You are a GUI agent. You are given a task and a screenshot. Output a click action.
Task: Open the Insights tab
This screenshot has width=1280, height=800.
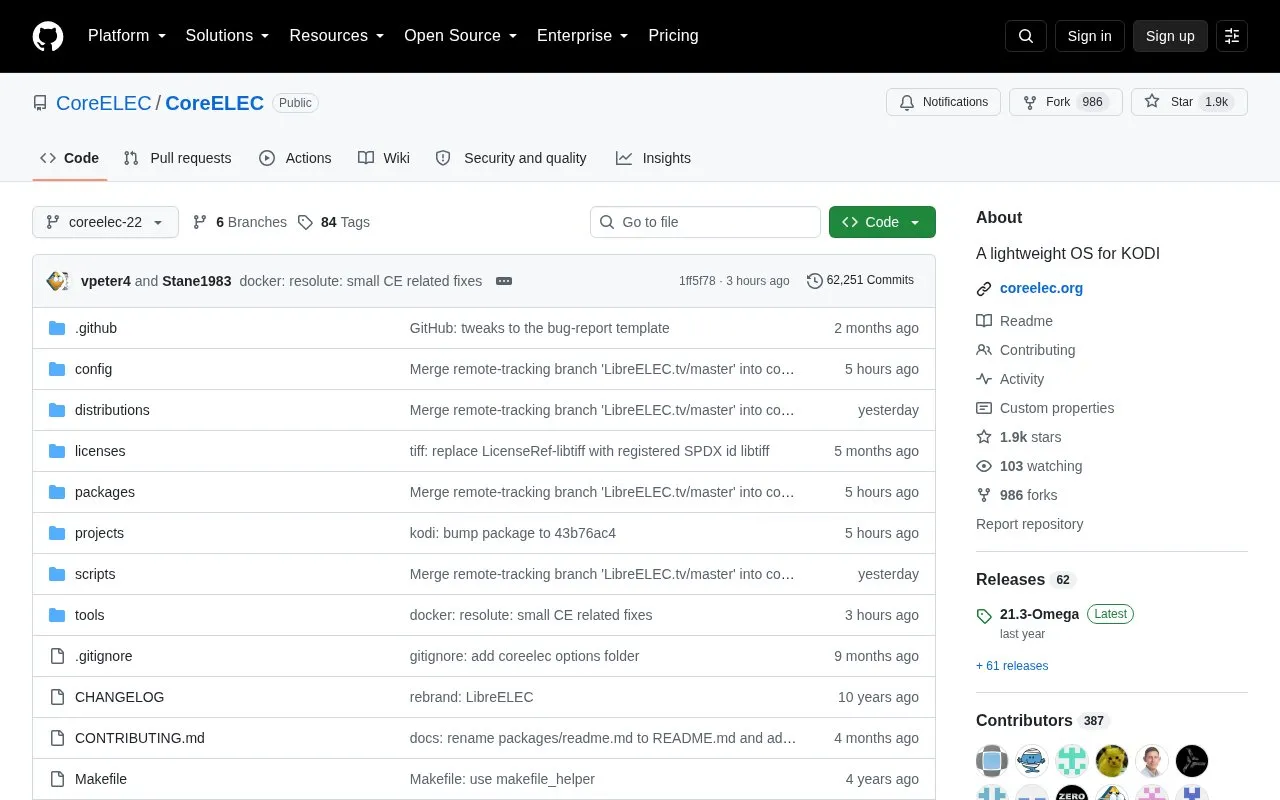point(653,158)
